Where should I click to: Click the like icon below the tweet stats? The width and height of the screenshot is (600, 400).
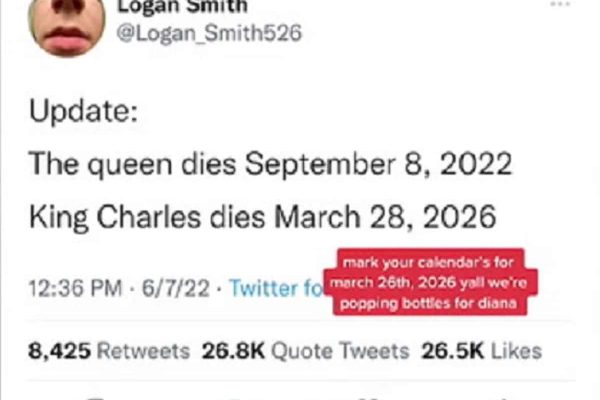(365, 396)
